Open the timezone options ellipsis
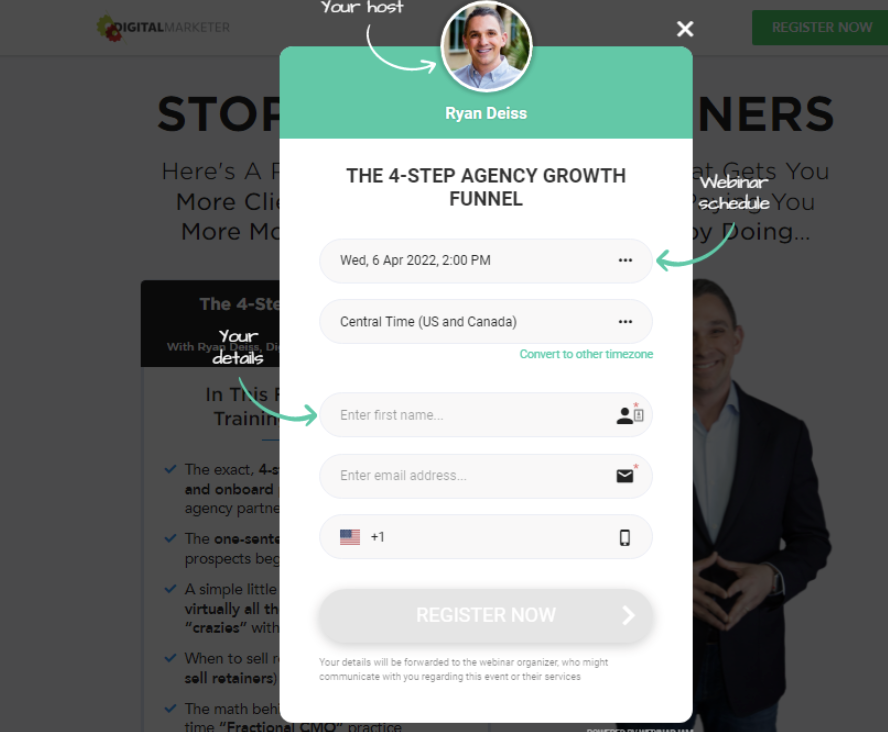The width and height of the screenshot is (888, 734). click(x=625, y=322)
